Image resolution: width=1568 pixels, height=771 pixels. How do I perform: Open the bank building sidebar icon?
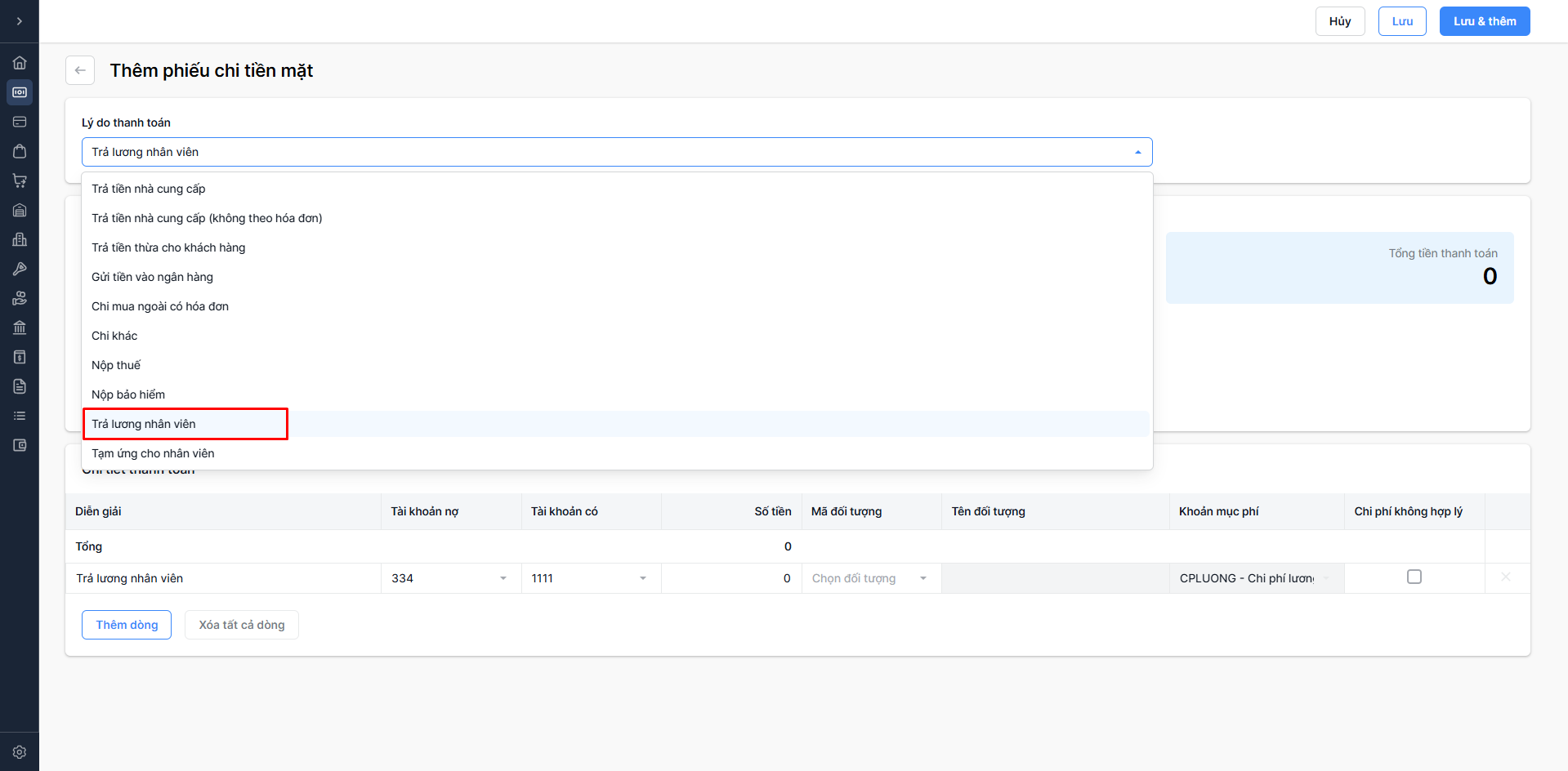click(20, 328)
